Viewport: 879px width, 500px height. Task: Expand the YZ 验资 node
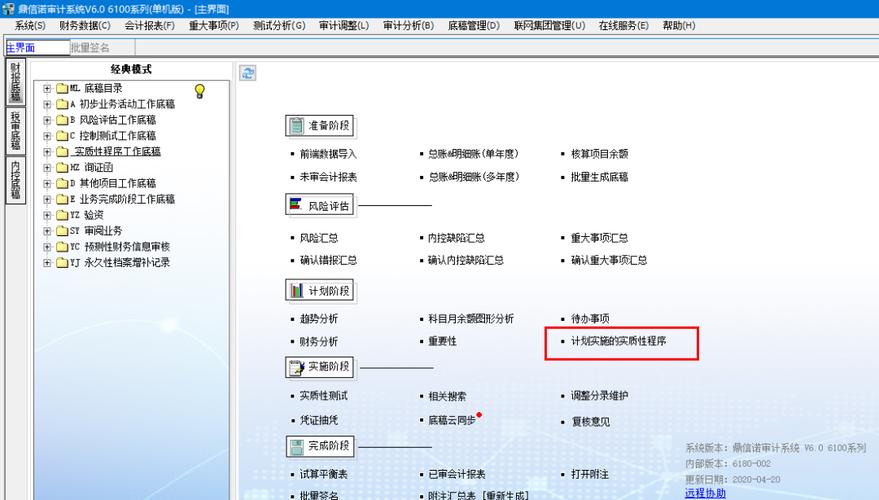click(x=47, y=215)
